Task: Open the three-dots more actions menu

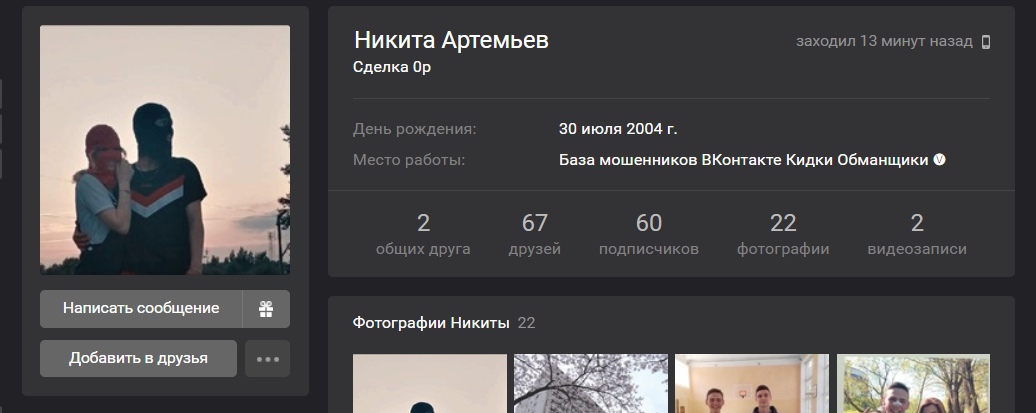Action: [x=267, y=359]
